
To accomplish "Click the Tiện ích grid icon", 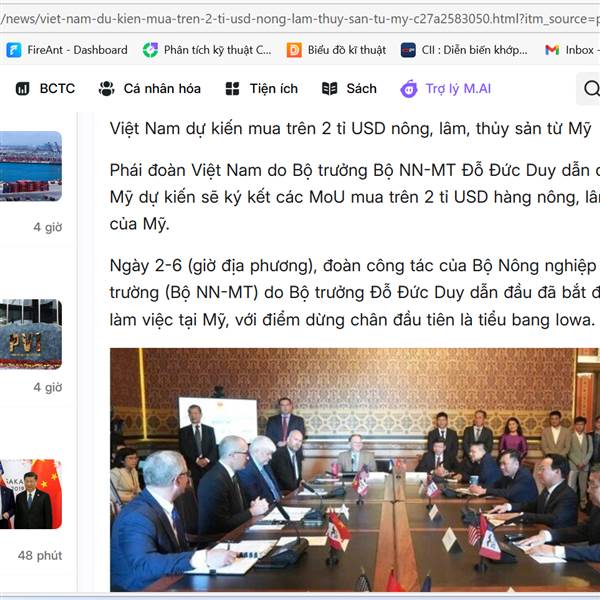I will tap(232, 88).
